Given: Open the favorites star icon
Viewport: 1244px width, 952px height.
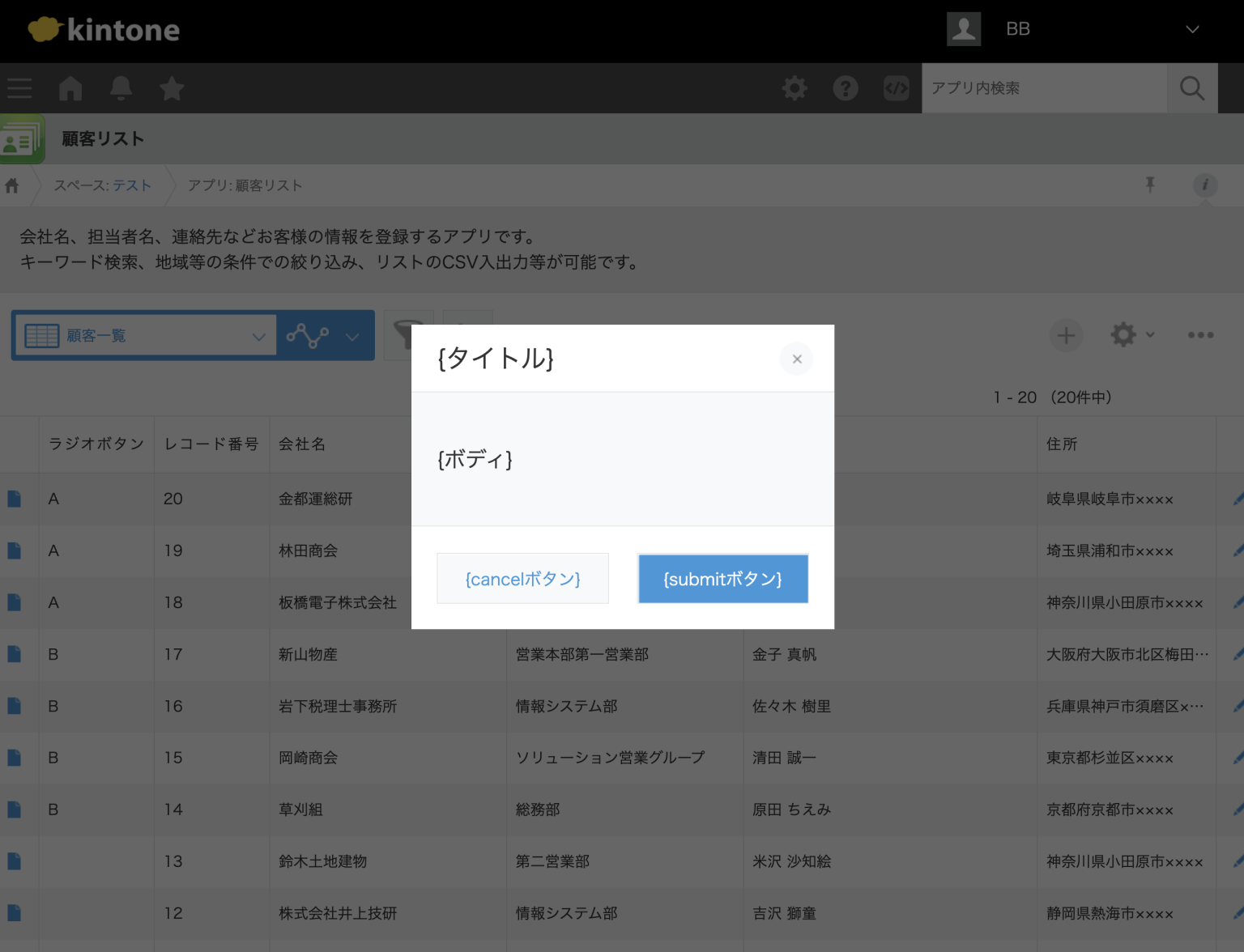Looking at the screenshot, I should (171, 88).
